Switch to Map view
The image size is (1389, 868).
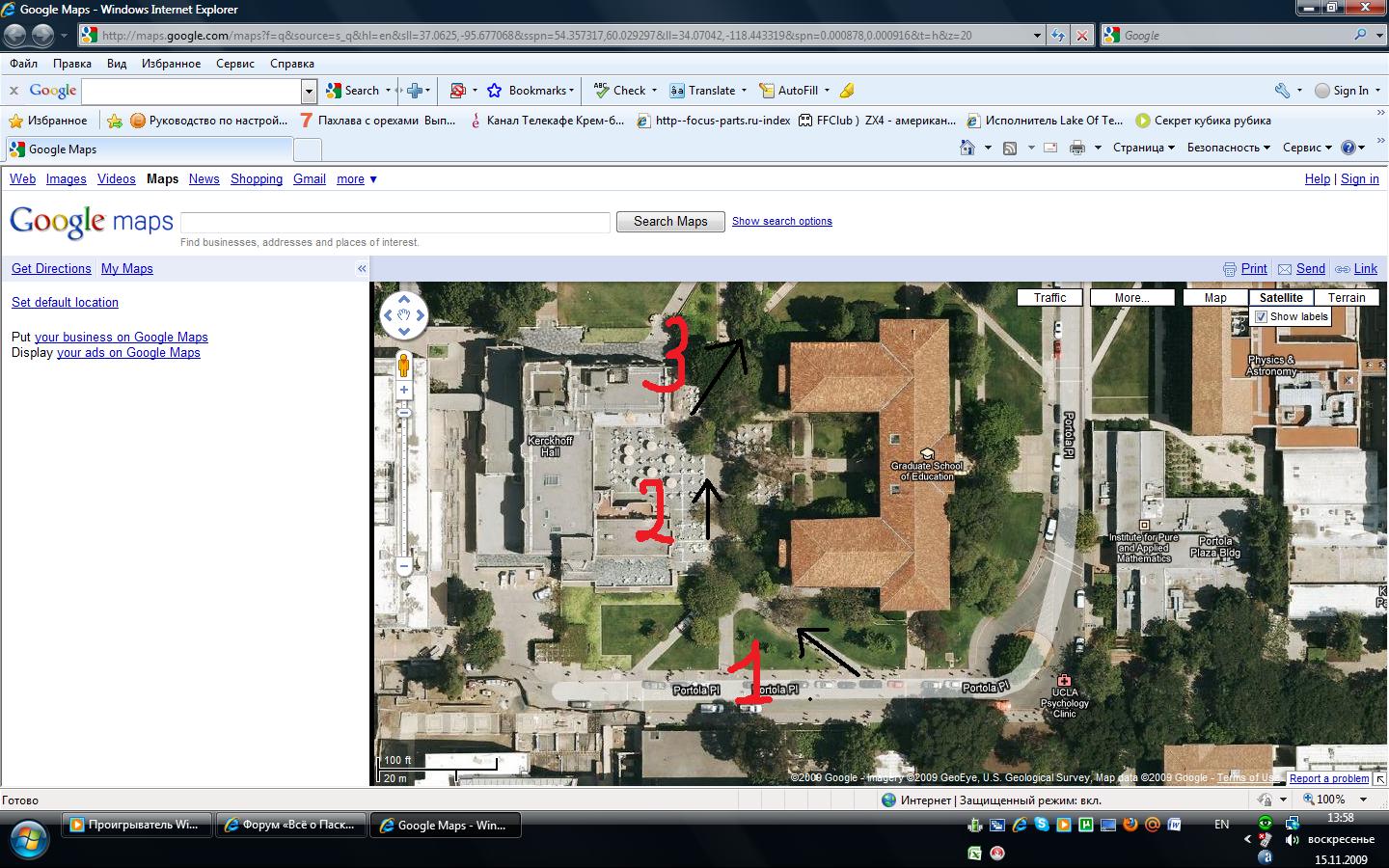(x=1215, y=298)
